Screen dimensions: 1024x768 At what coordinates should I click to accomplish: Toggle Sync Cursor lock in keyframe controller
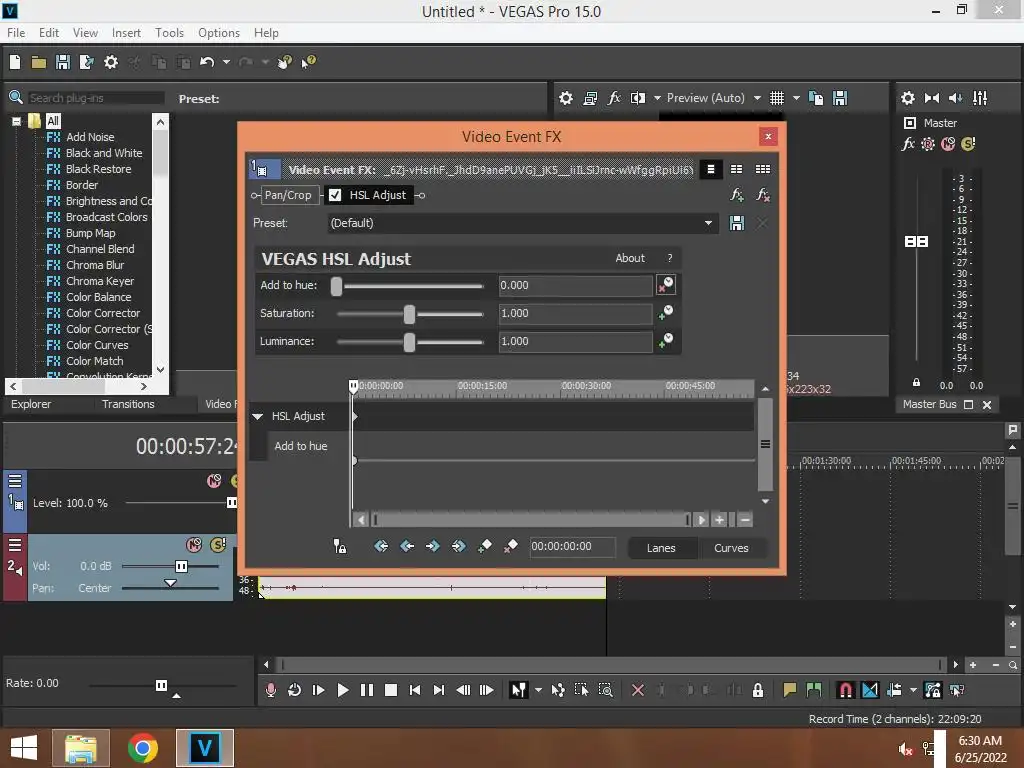point(340,546)
